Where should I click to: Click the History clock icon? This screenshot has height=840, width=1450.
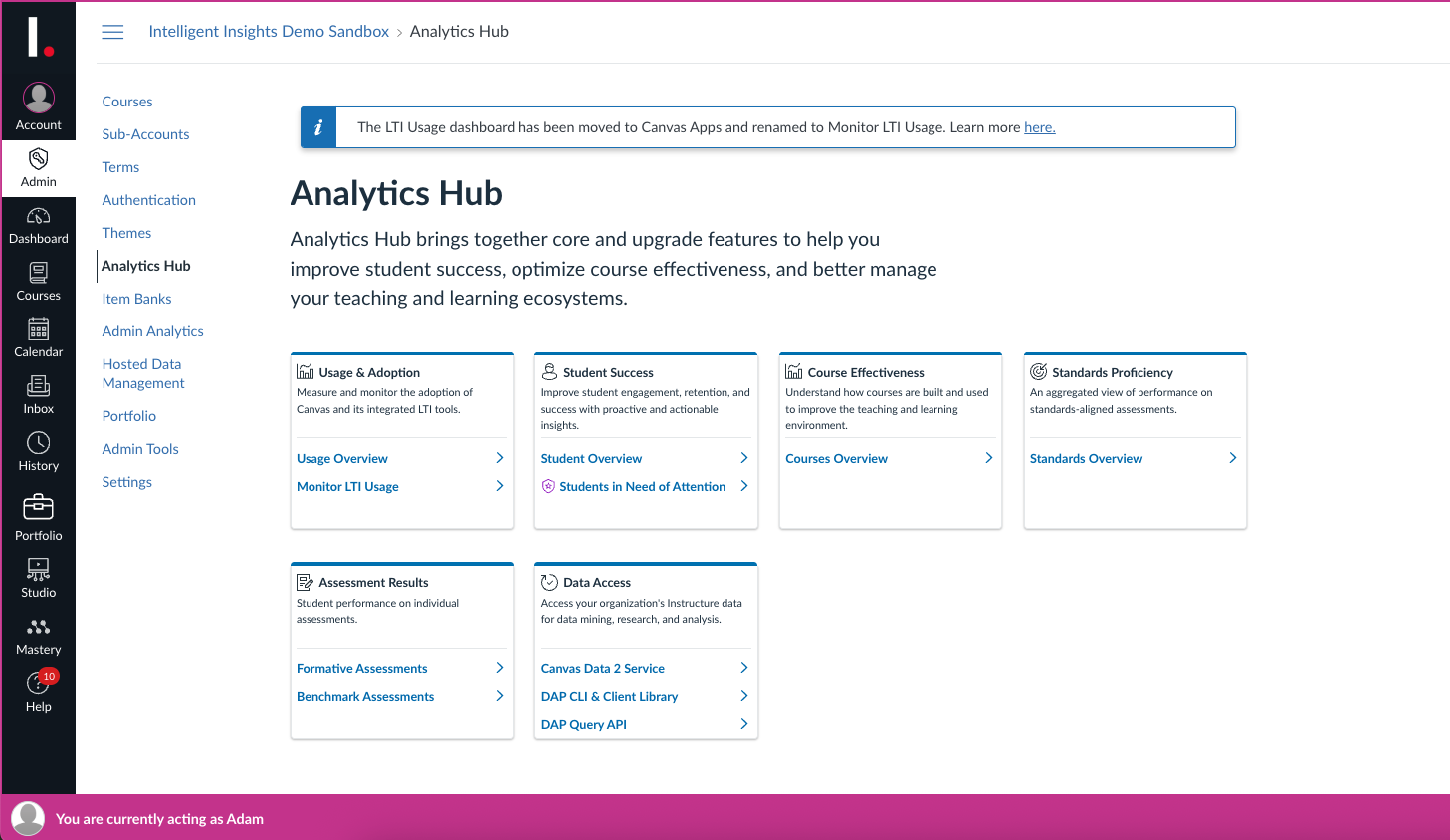[38, 443]
